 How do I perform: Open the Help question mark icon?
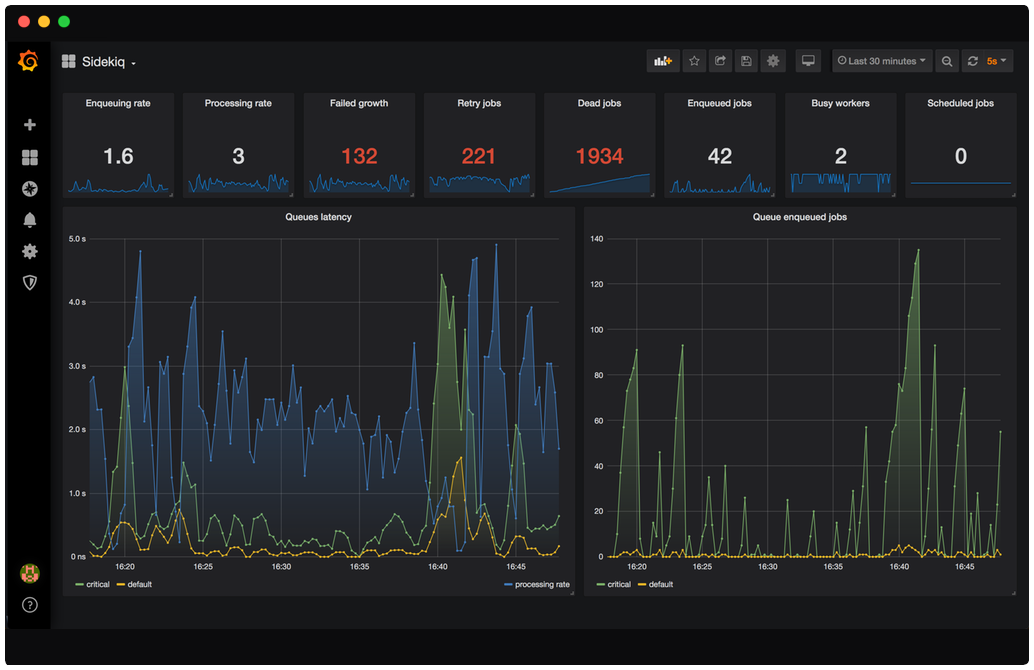(x=30, y=605)
